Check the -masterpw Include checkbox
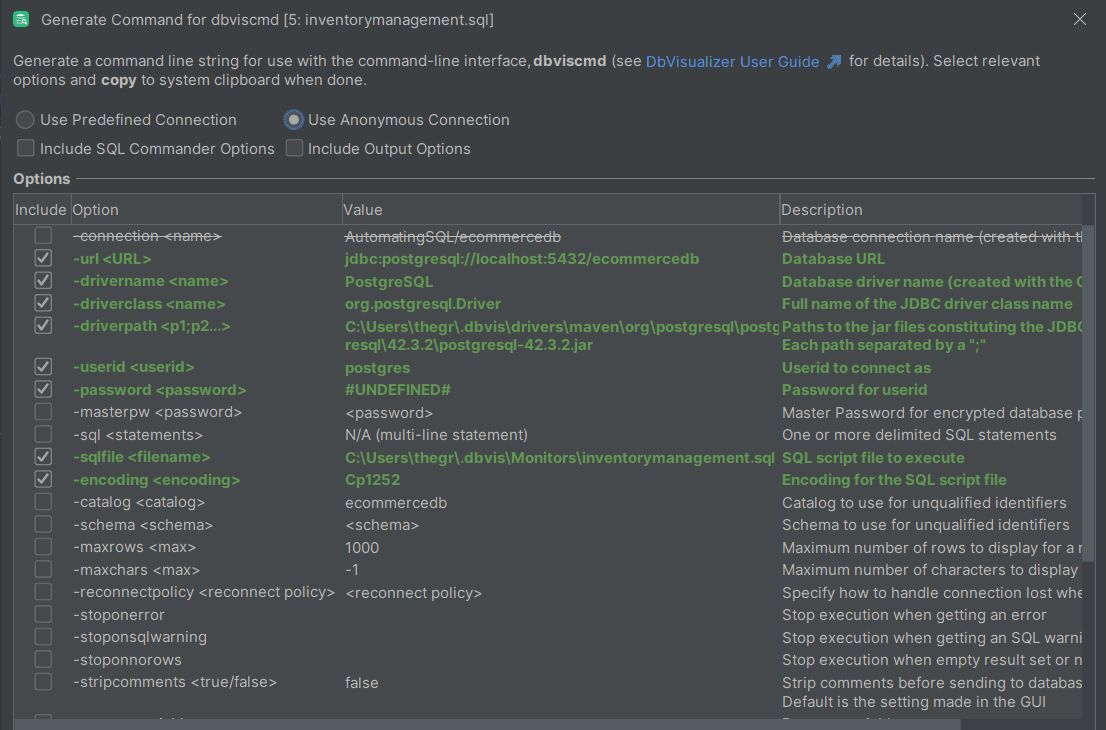The height and width of the screenshot is (730, 1106). 43,412
